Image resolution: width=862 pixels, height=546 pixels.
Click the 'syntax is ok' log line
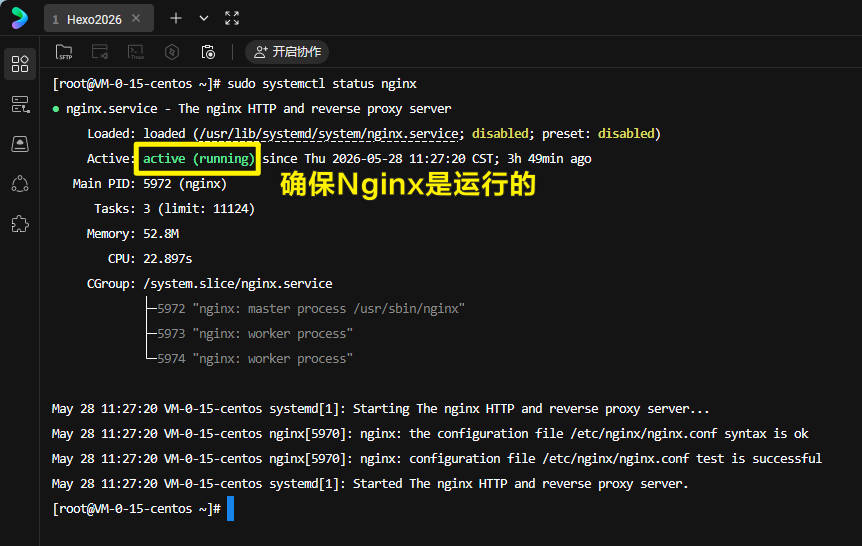coord(430,433)
